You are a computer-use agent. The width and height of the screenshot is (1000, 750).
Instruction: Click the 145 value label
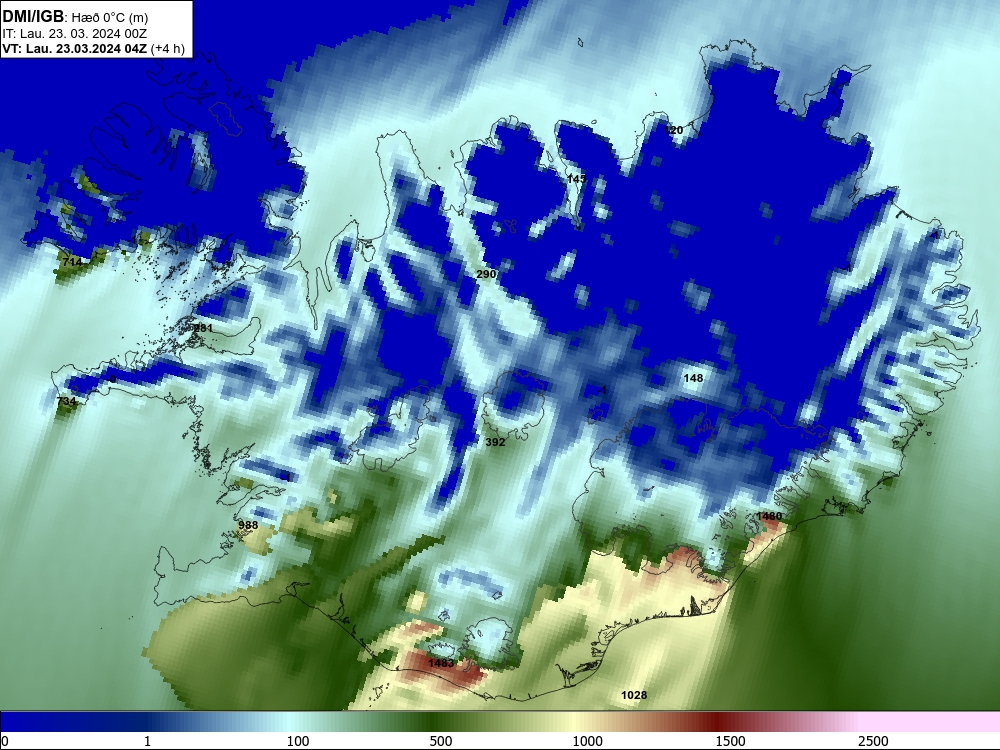pos(577,179)
